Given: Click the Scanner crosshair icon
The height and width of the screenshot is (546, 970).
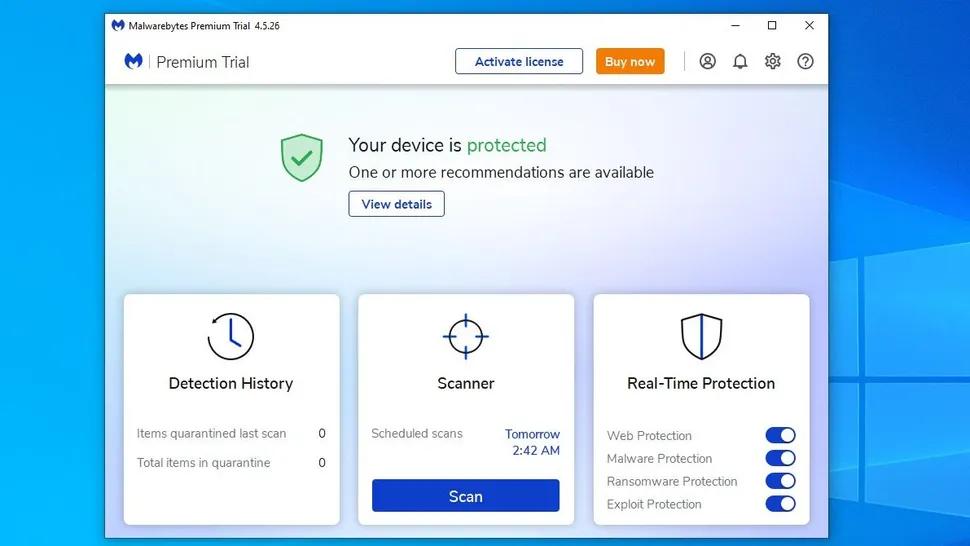Looking at the screenshot, I should (x=466, y=337).
